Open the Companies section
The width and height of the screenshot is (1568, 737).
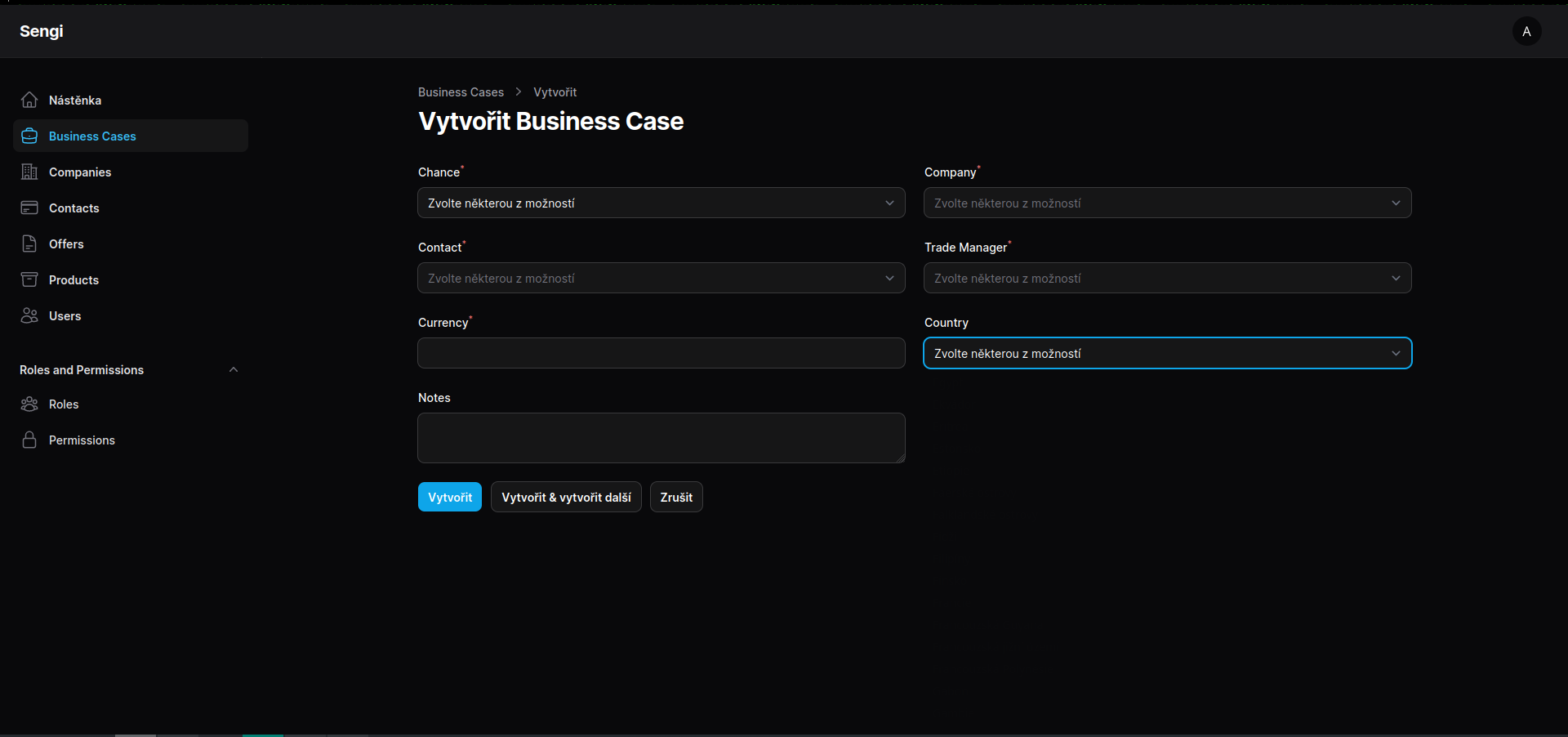(131, 172)
